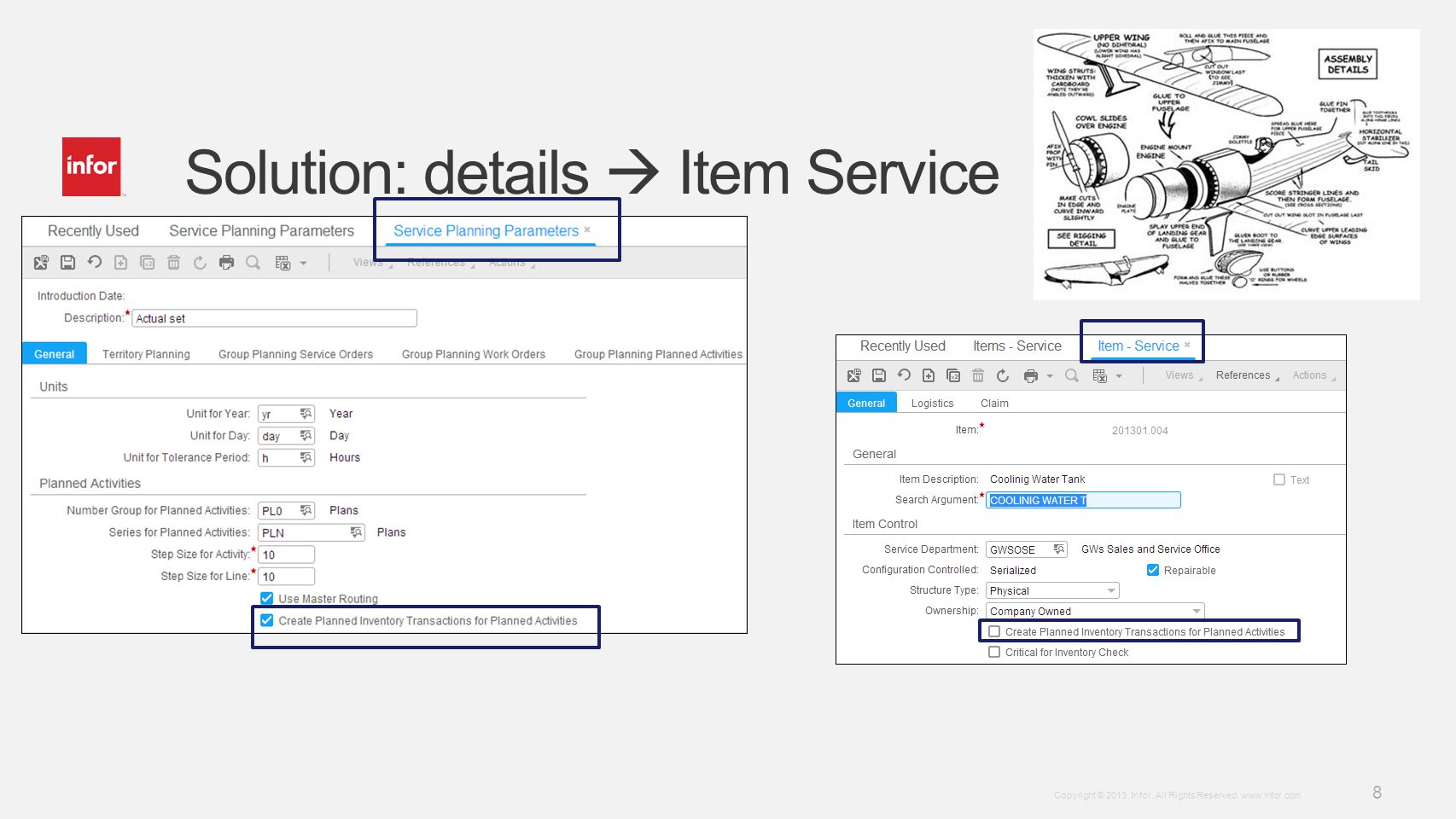1456x819 pixels.
Task: Click the Delete trash icon in Item - Service toolbar
Action: (978, 375)
